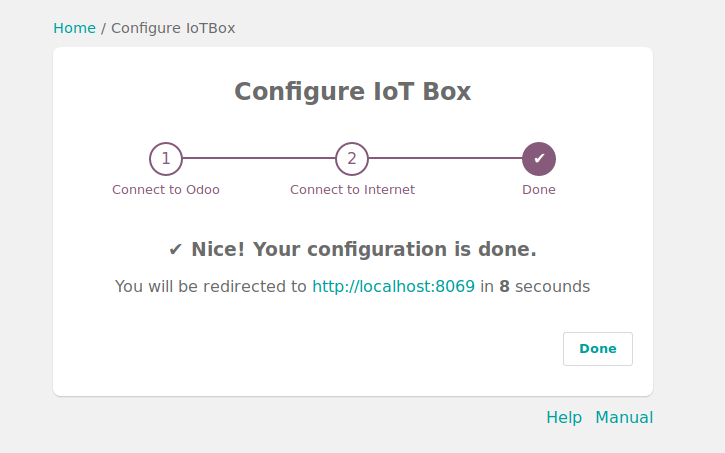Click the completed checkmark step circle

[x=539, y=158]
